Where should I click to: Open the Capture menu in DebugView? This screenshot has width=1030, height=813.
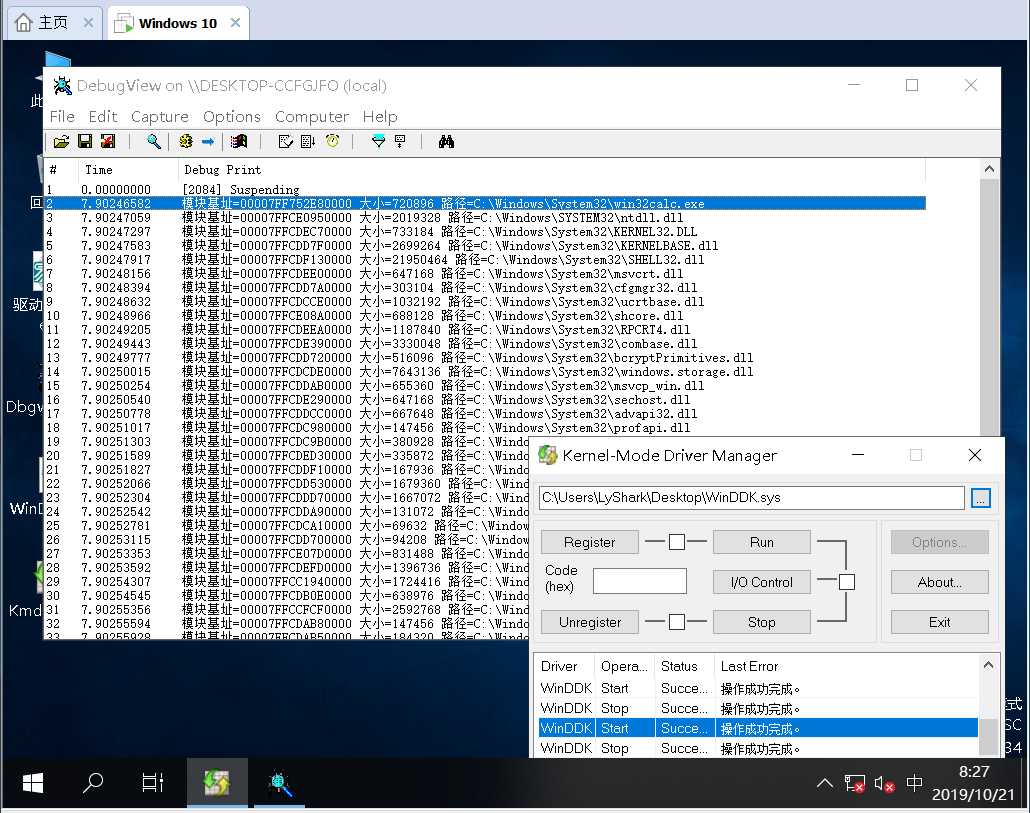pyautogui.click(x=159, y=117)
